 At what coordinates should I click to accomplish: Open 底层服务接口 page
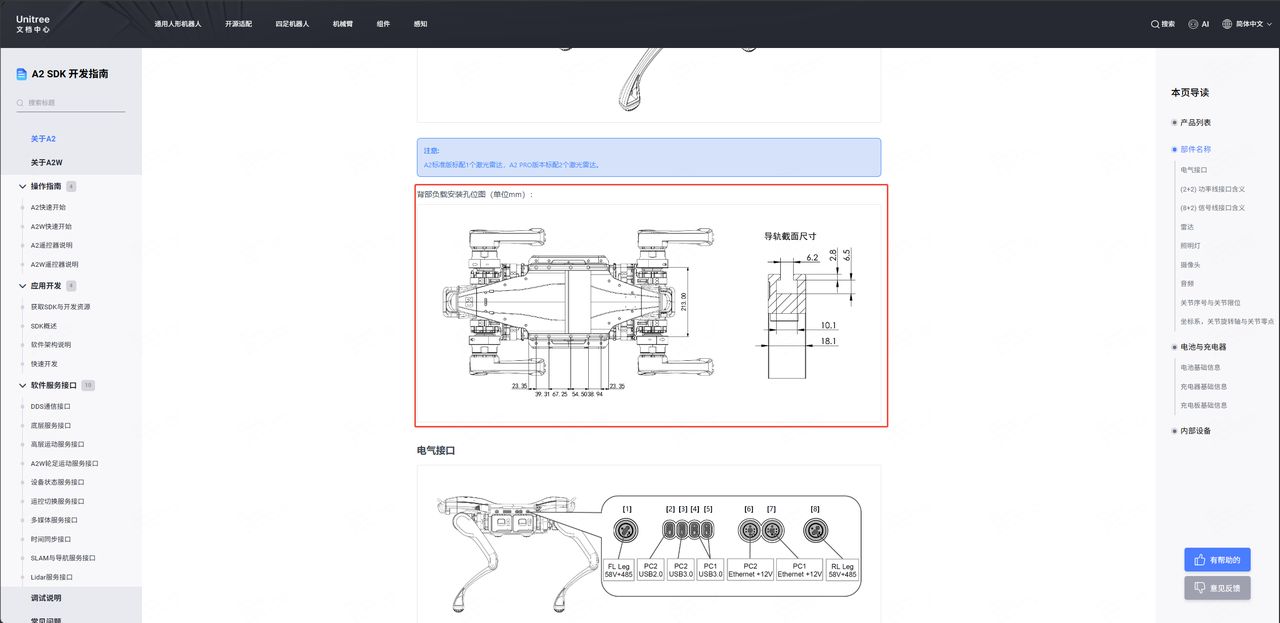51,425
